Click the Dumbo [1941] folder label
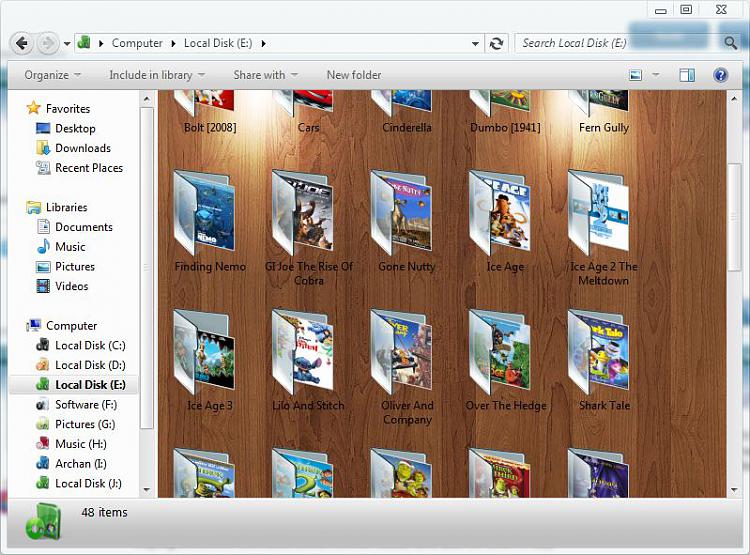 [x=506, y=128]
